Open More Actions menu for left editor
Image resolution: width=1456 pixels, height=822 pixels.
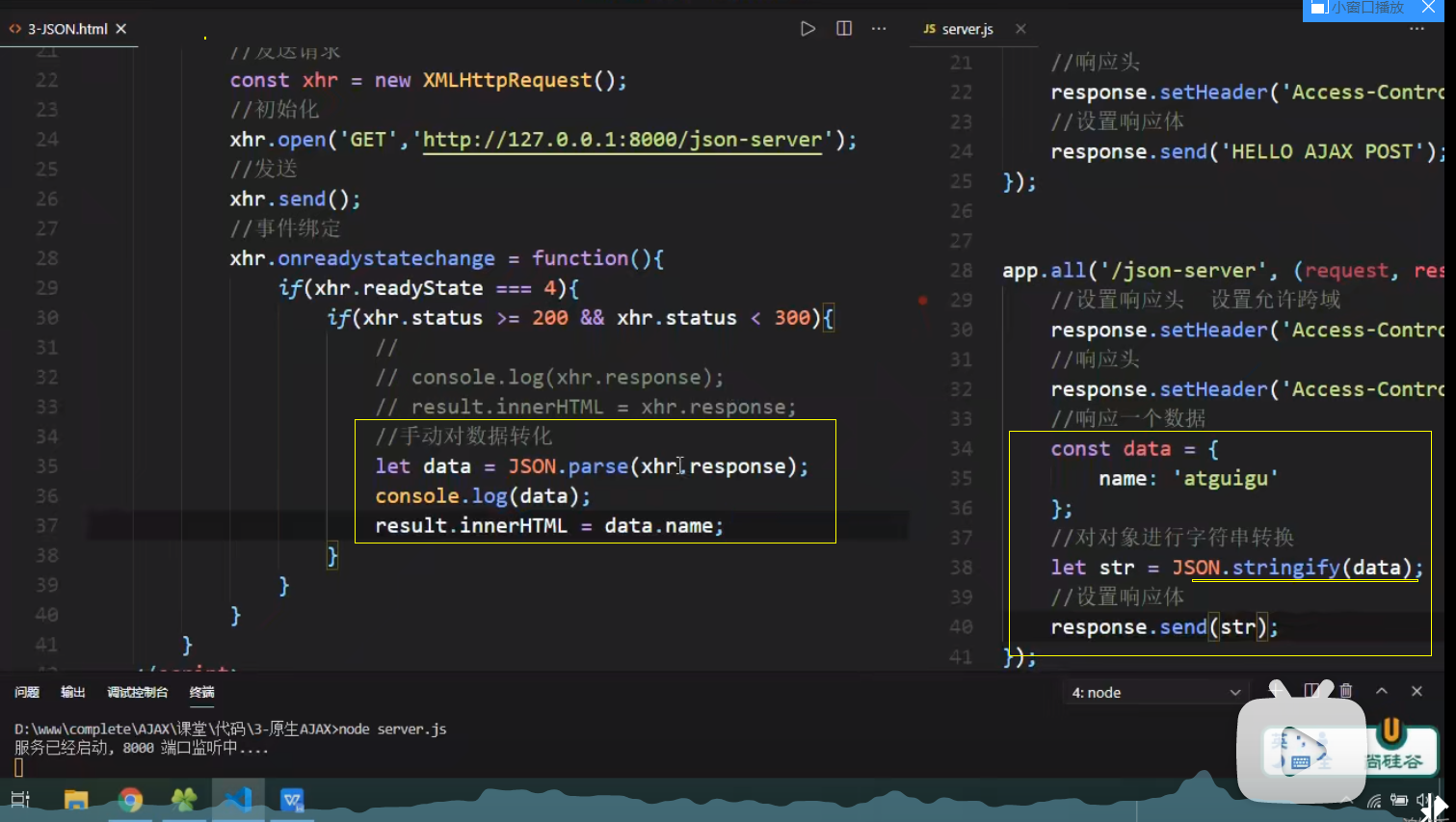879,29
